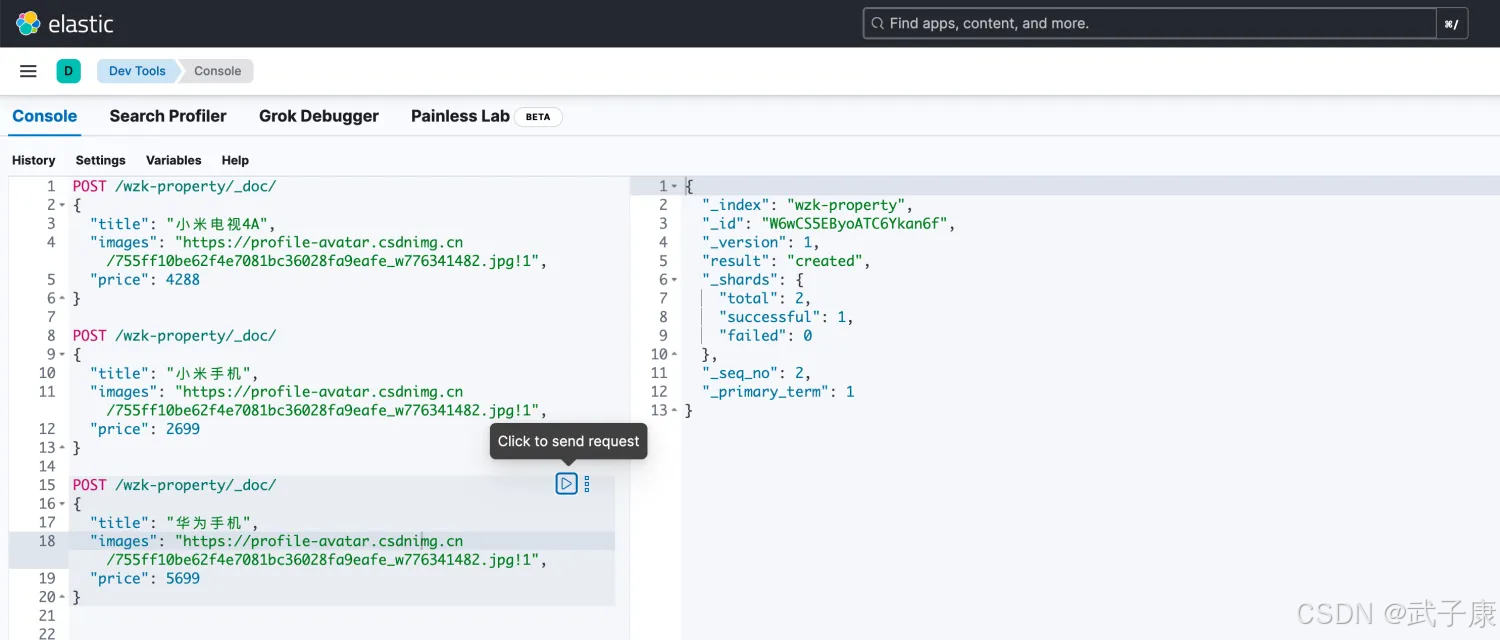This screenshot has width=1500, height=640.
Task: Click the green D space avatar
Action: tap(68, 71)
